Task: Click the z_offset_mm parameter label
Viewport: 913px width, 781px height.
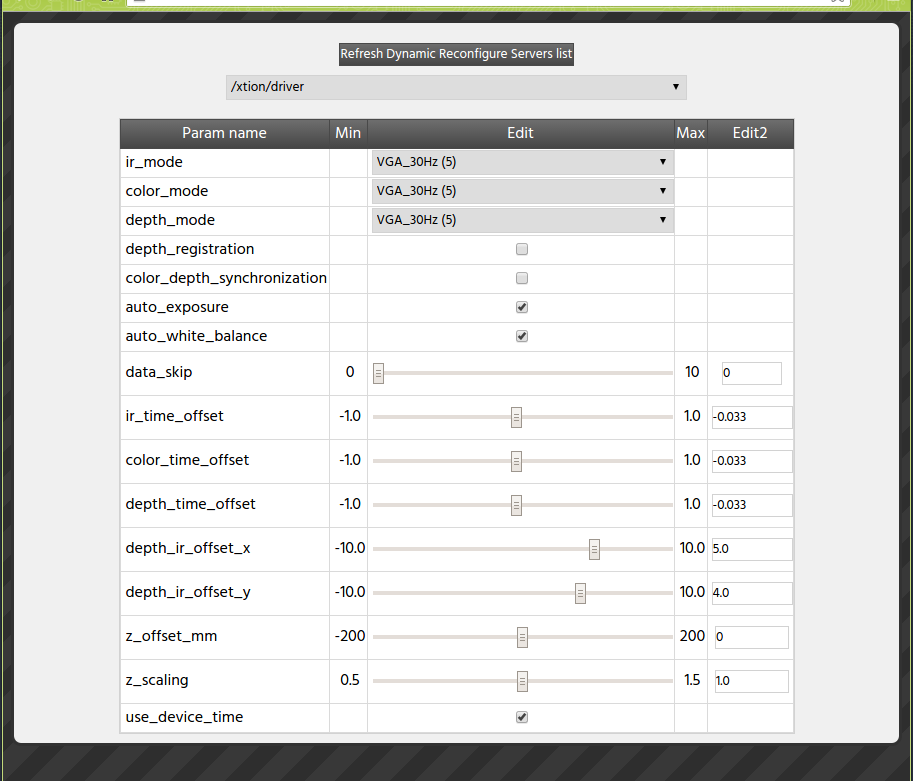Action: tap(171, 637)
